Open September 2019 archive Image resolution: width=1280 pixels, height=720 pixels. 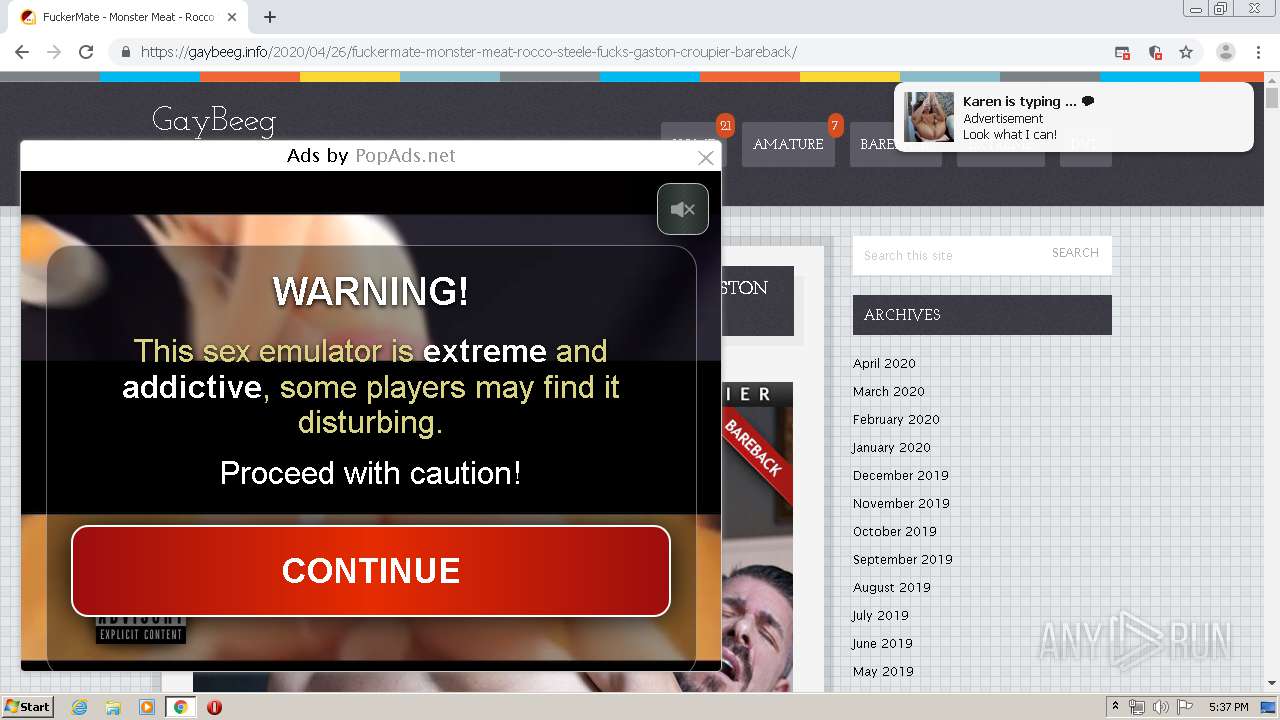point(903,559)
